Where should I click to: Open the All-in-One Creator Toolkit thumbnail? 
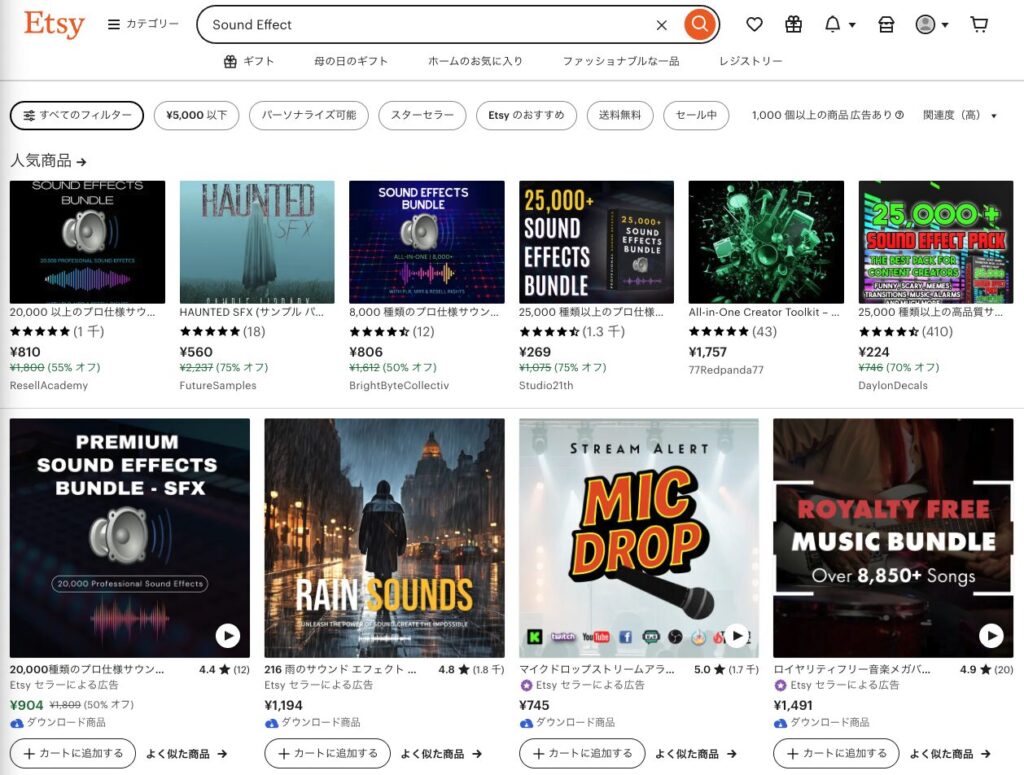pos(766,242)
